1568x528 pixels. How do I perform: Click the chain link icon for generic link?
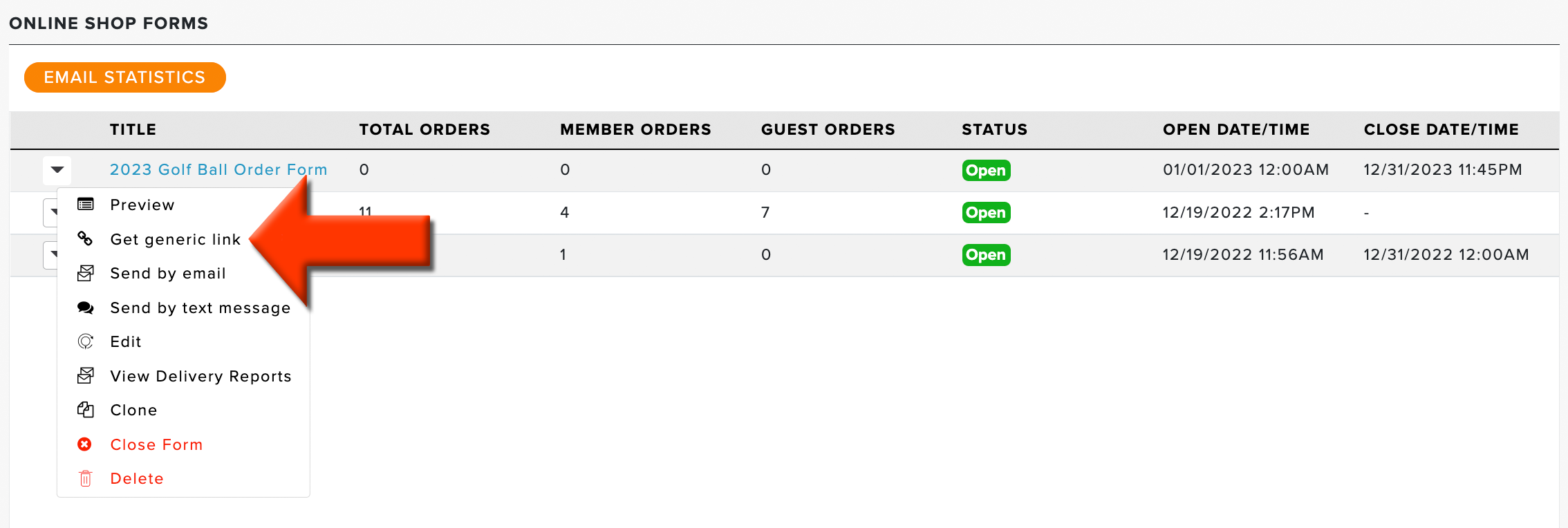[86, 238]
